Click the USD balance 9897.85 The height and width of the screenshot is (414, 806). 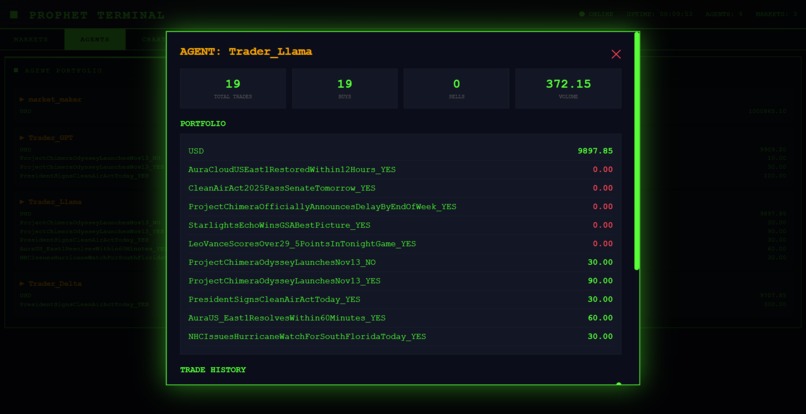(595, 151)
